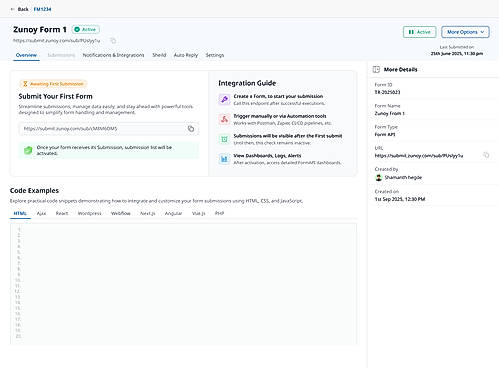This screenshot has width=499, height=368.
Task: Click the Last Submitted on date text
Action: point(457,53)
